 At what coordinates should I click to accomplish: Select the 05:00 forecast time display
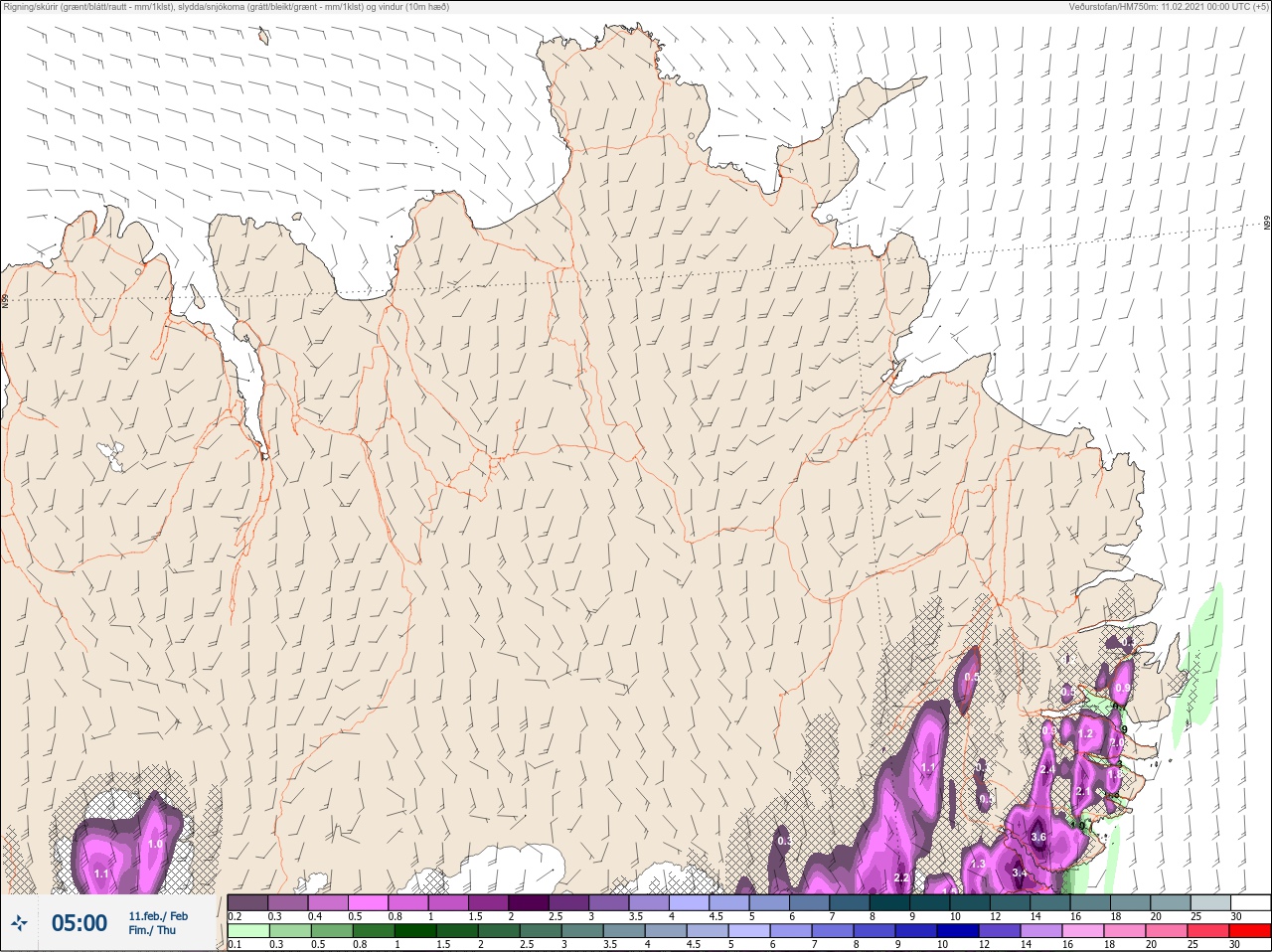[79, 924]
